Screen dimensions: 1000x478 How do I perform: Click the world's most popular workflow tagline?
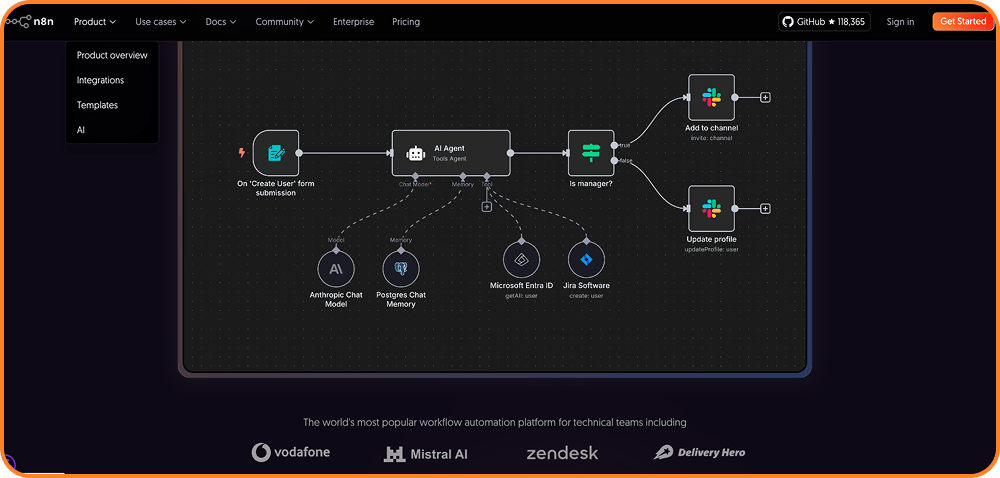pos(494,422)
